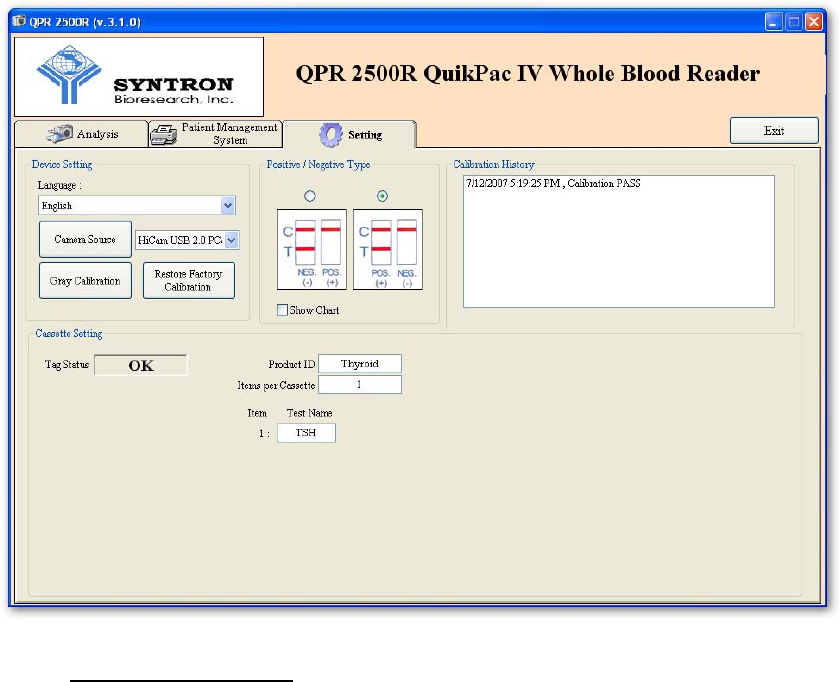Click the Camera Source button
Image resolution: width=839 pixels, height=682 pixels.
tap(85, 239)
